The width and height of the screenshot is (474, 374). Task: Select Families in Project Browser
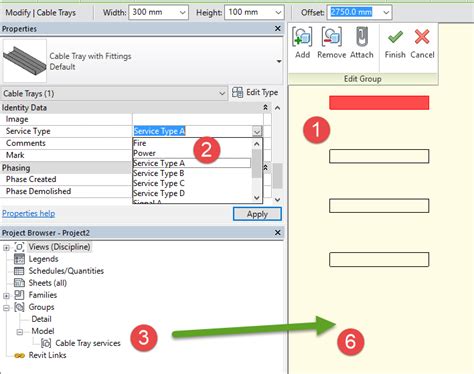click(43, 295)
